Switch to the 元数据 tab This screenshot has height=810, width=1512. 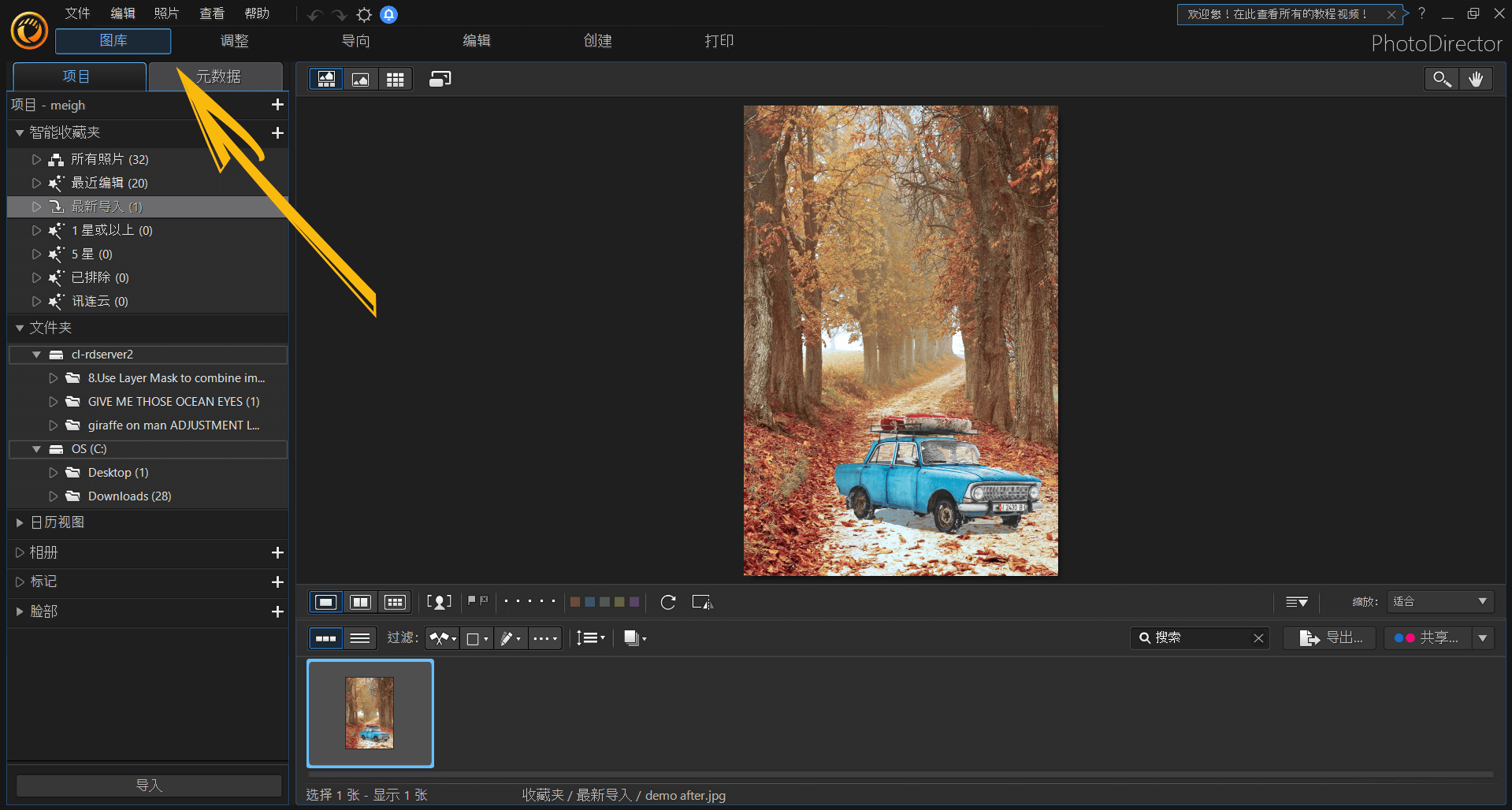[x=217, y=76]
